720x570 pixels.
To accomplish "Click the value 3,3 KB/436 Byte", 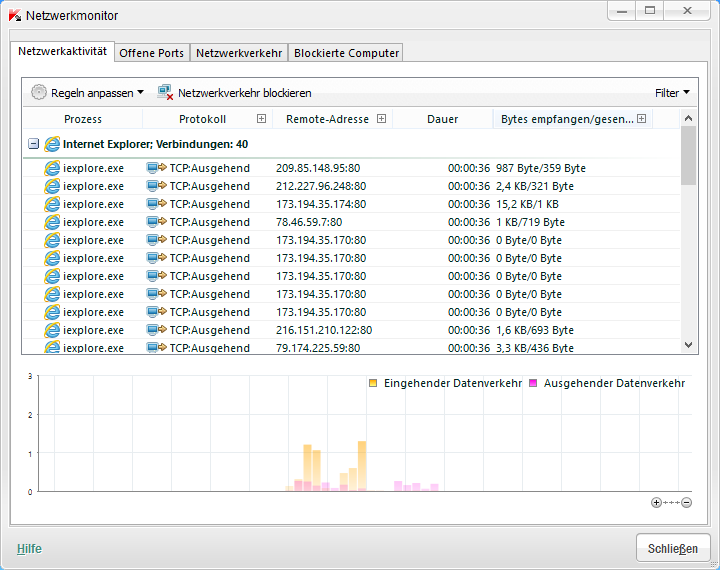I will 534,348.
